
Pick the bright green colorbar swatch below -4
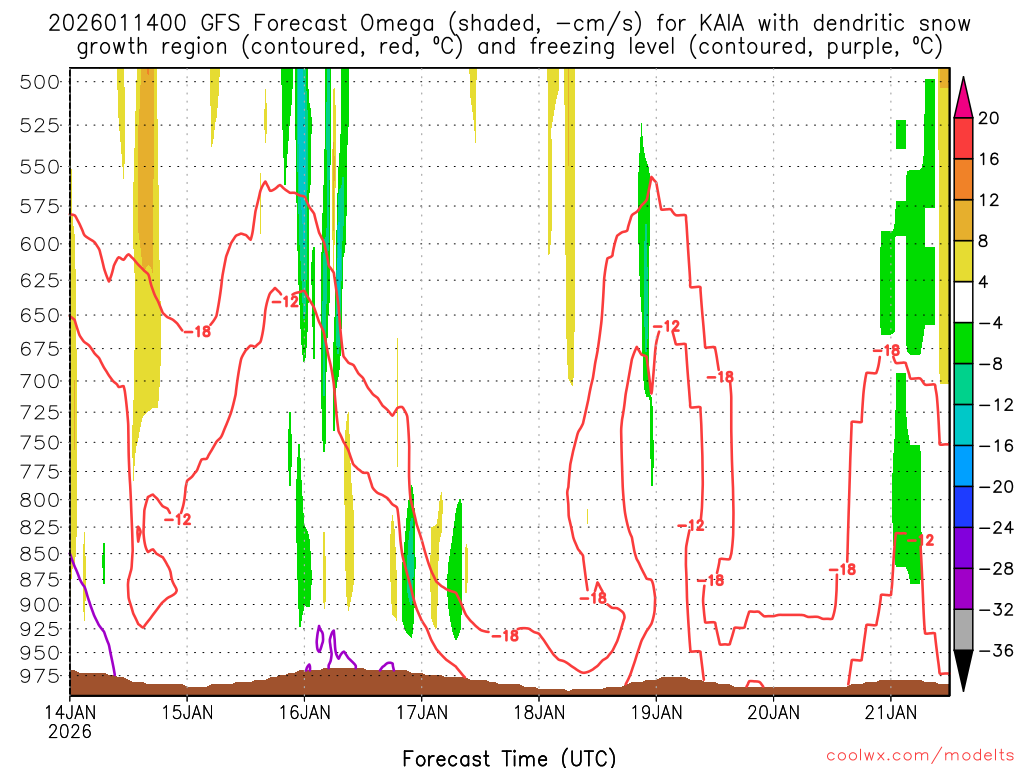(x=963, y=344)
